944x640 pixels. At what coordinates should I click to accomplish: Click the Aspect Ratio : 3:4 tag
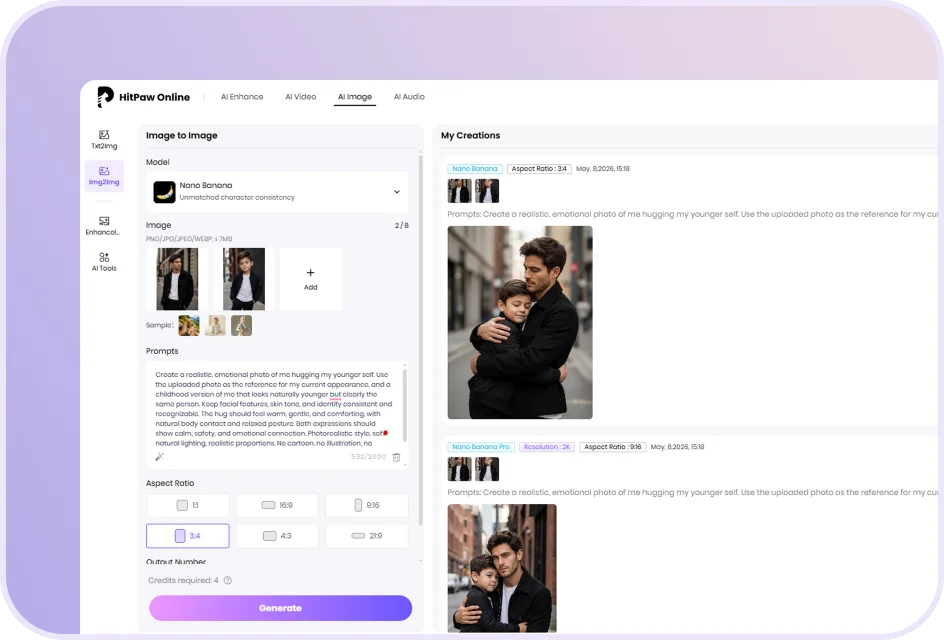coord(539,169)
